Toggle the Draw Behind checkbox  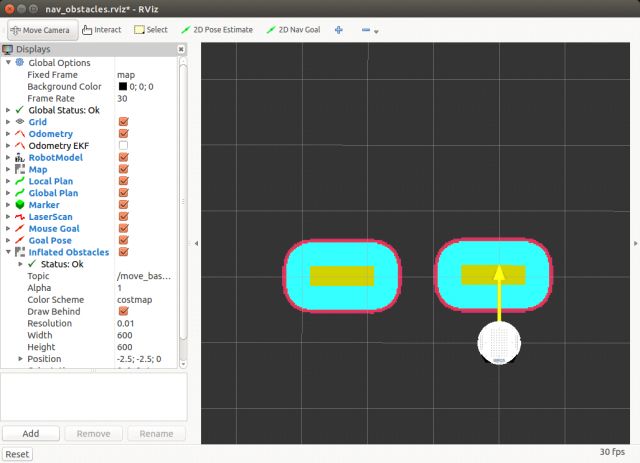coord(123,311)
